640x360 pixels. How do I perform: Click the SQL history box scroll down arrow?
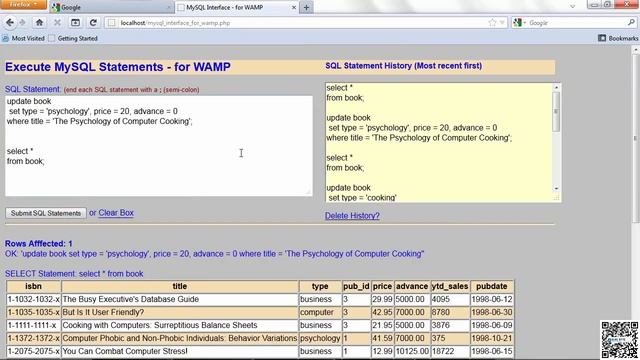(x=556, y=189)
